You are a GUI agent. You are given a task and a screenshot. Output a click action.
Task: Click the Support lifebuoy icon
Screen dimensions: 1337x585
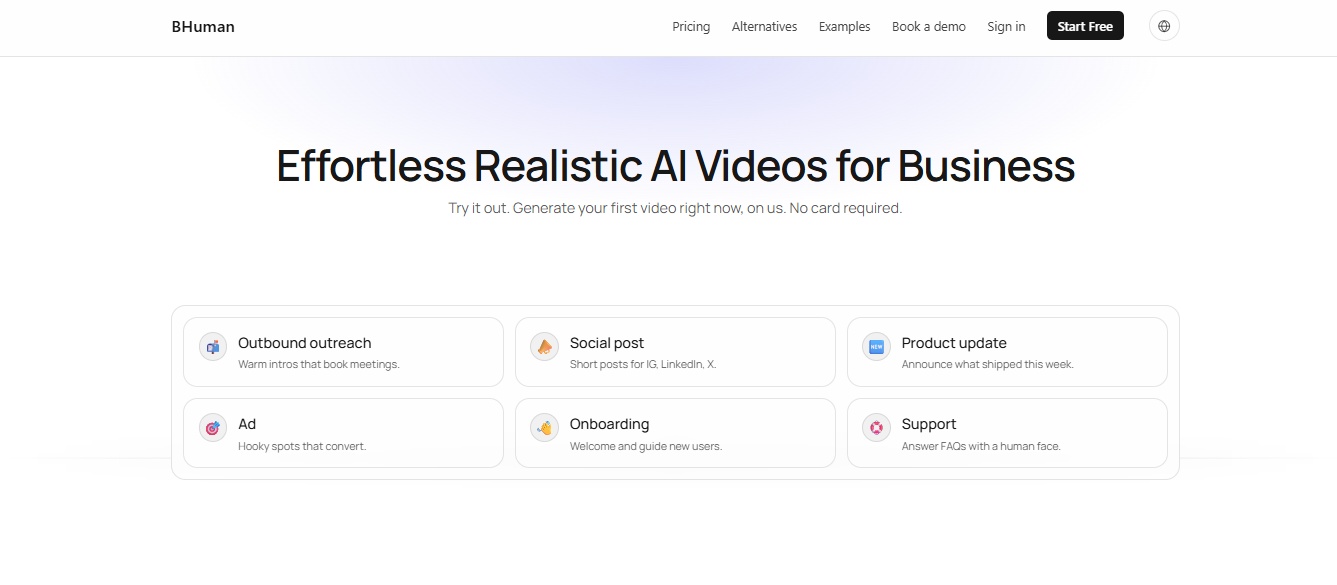point(877,428)
